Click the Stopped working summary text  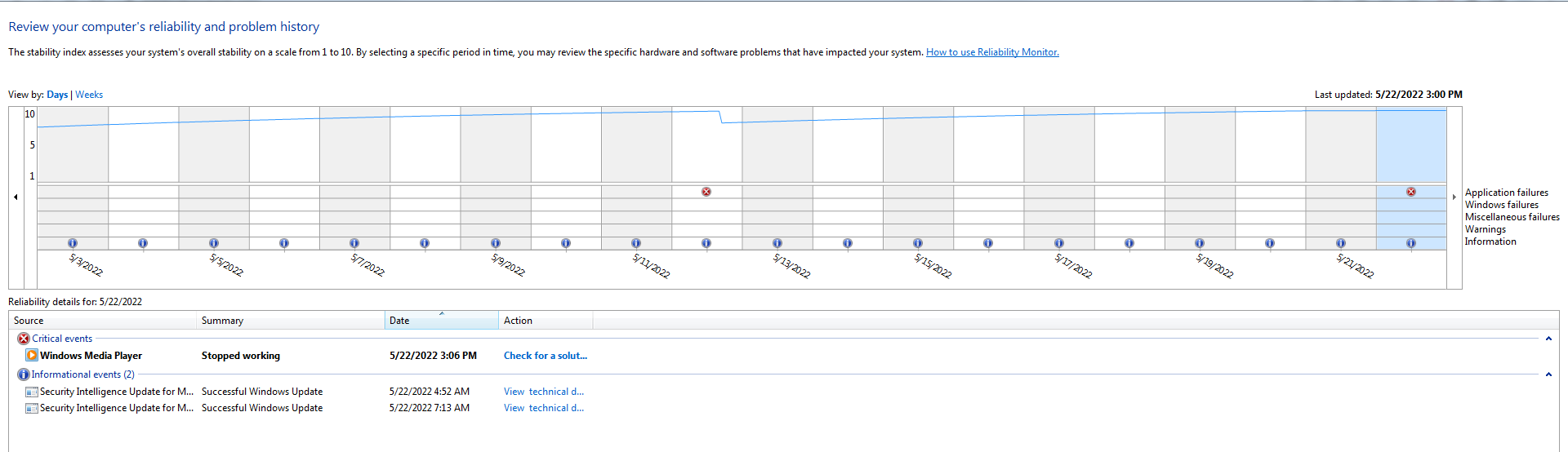point(241,356)
